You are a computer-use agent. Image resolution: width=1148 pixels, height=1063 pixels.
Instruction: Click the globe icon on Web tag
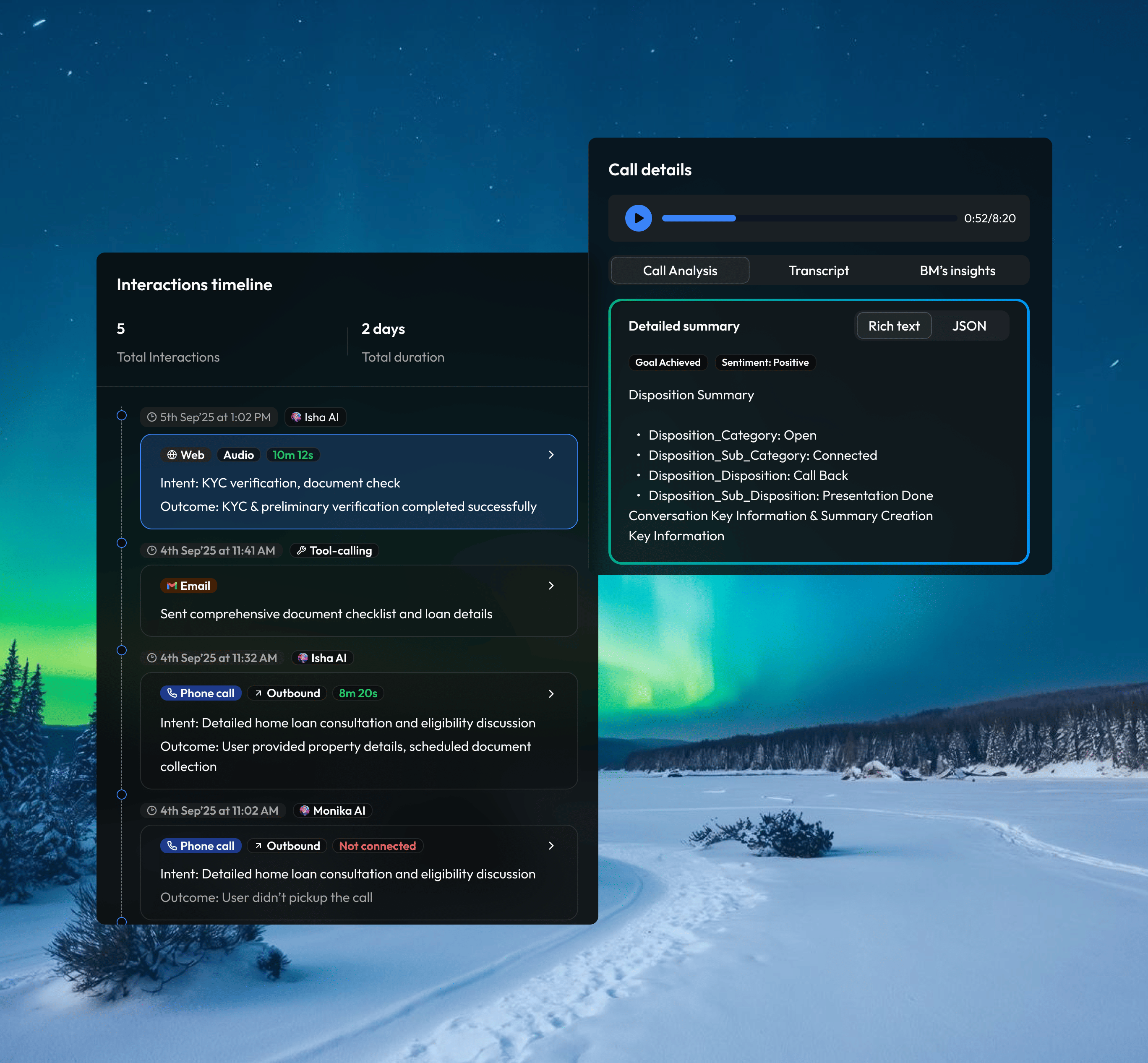pyautogui.click(x=172, y=455)
